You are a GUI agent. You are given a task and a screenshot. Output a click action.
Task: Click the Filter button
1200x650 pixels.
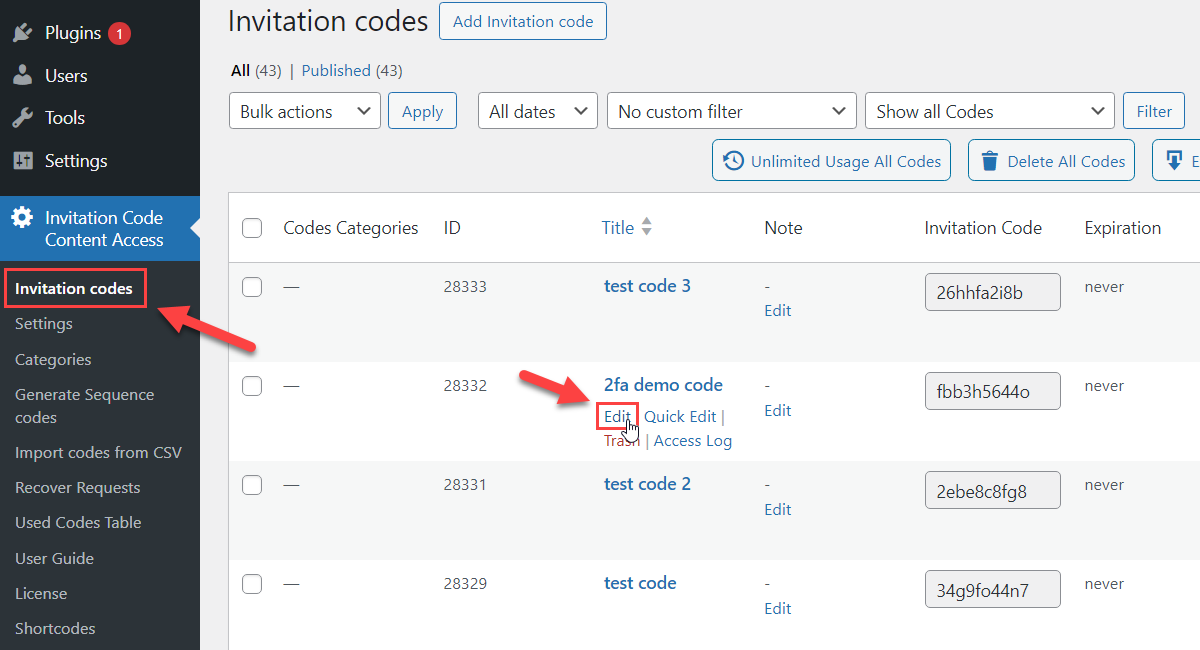tap(1154, 111)
